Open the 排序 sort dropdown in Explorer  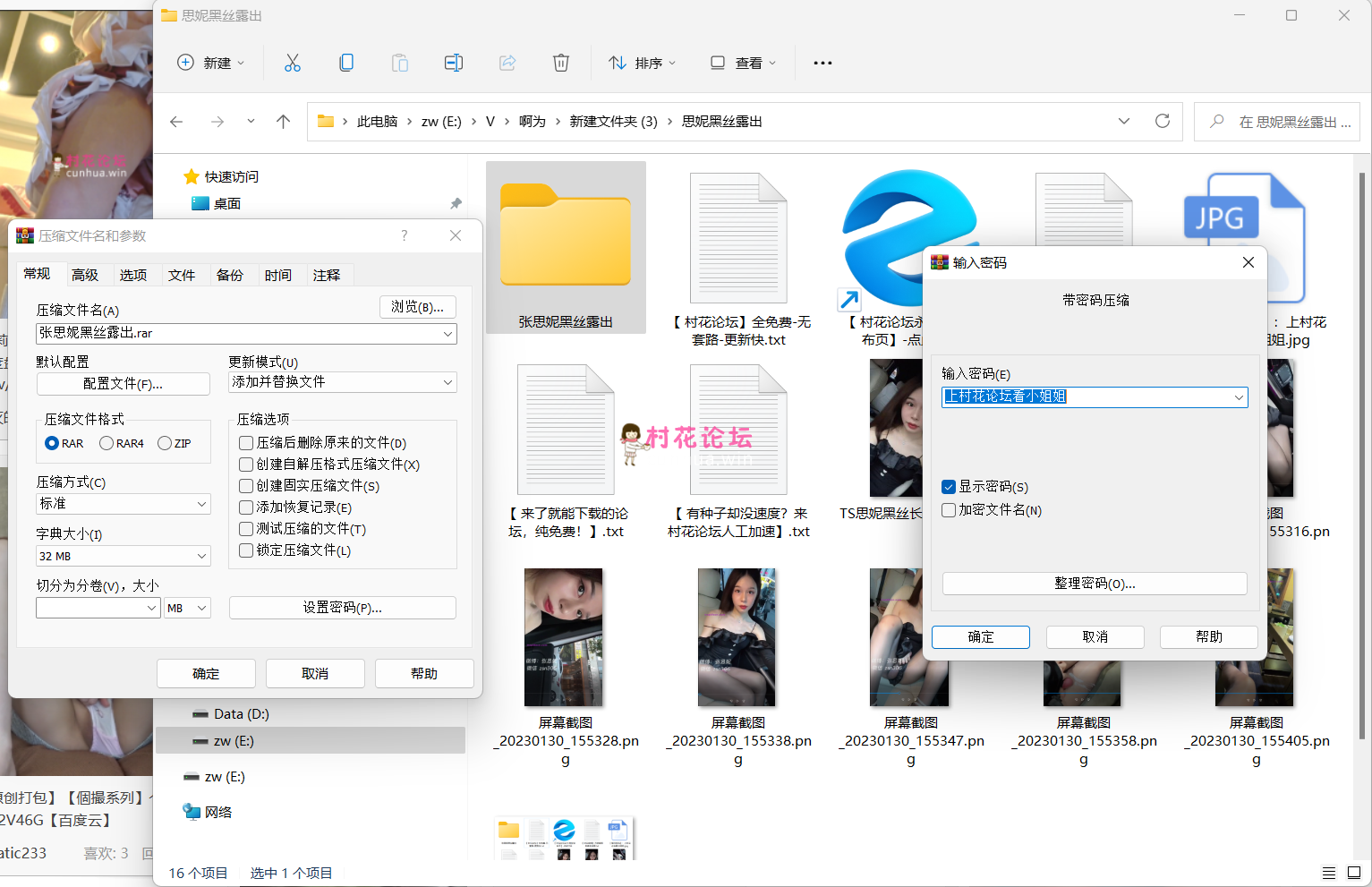coord(642,63)
